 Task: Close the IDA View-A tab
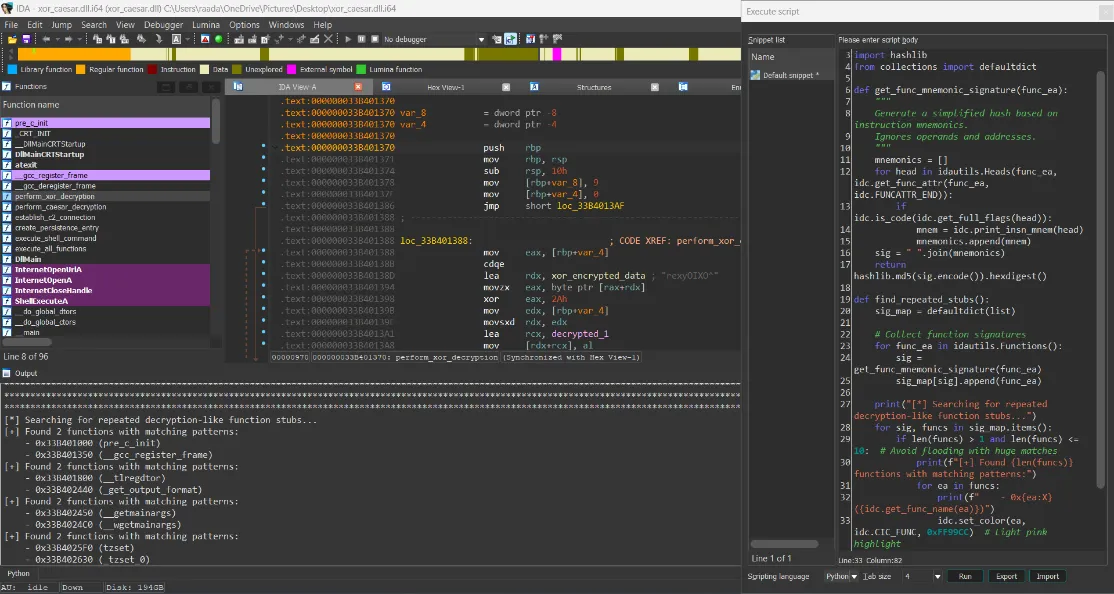click(358, 87)
